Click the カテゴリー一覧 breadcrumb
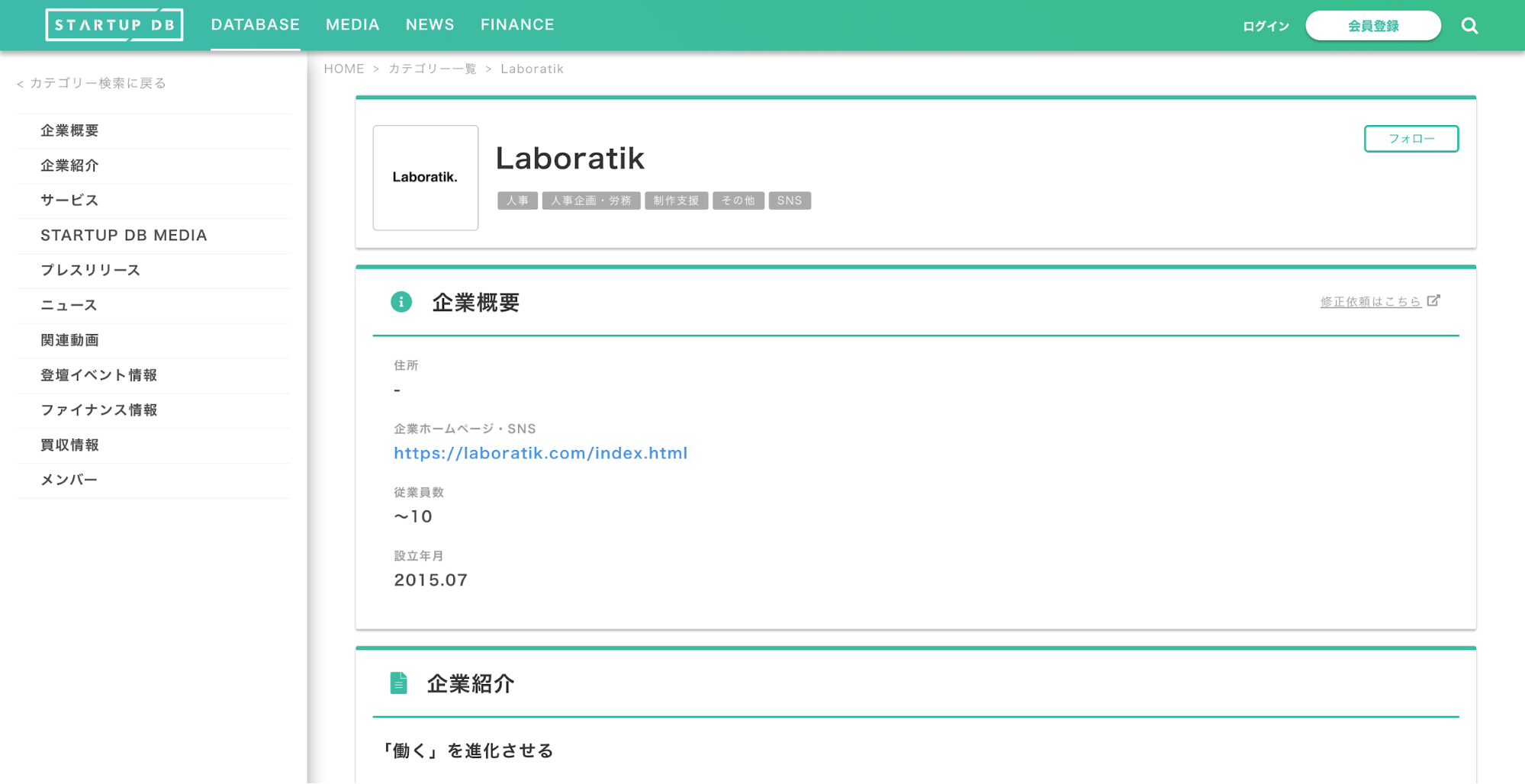The width and height of the screenshot is (1525, 784). [433, 69]
